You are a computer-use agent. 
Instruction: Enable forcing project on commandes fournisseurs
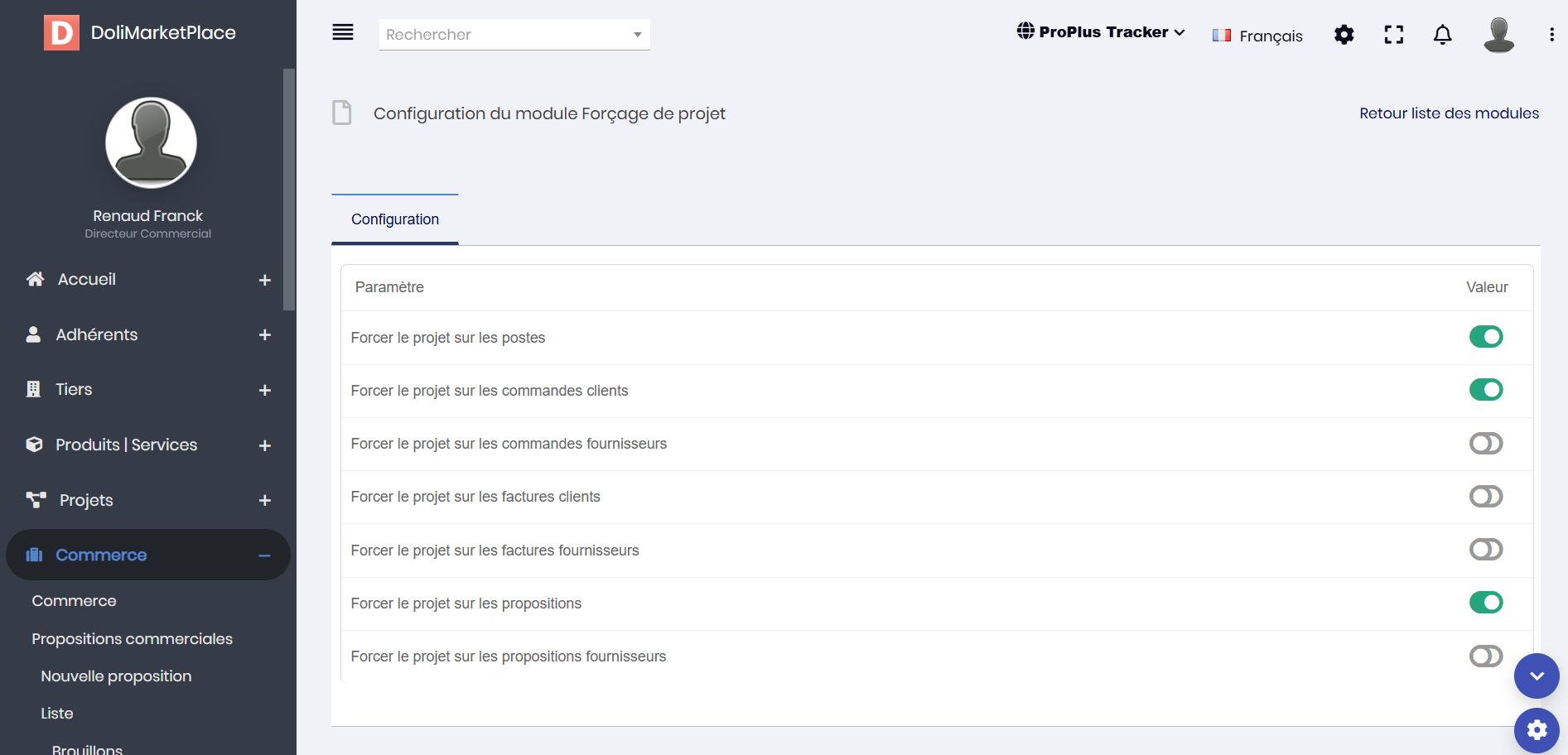coord(1486,444)
